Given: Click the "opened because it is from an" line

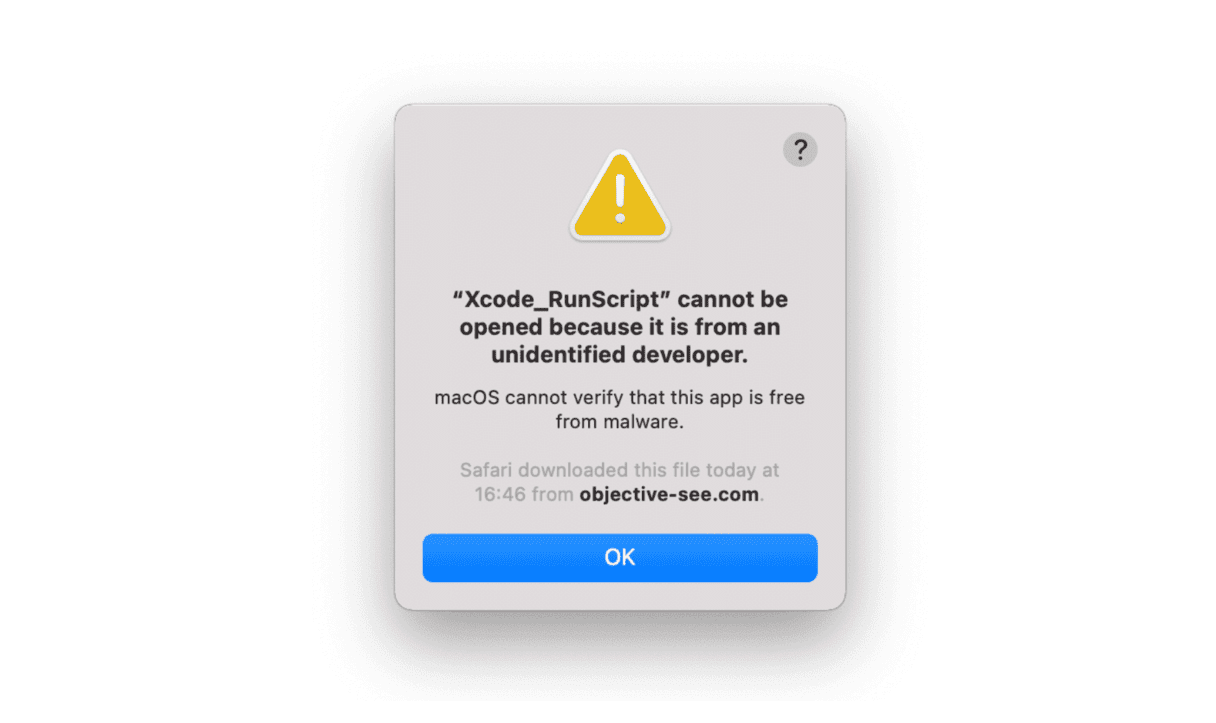Looking at the screenshot, I should (x=620, y=327).
